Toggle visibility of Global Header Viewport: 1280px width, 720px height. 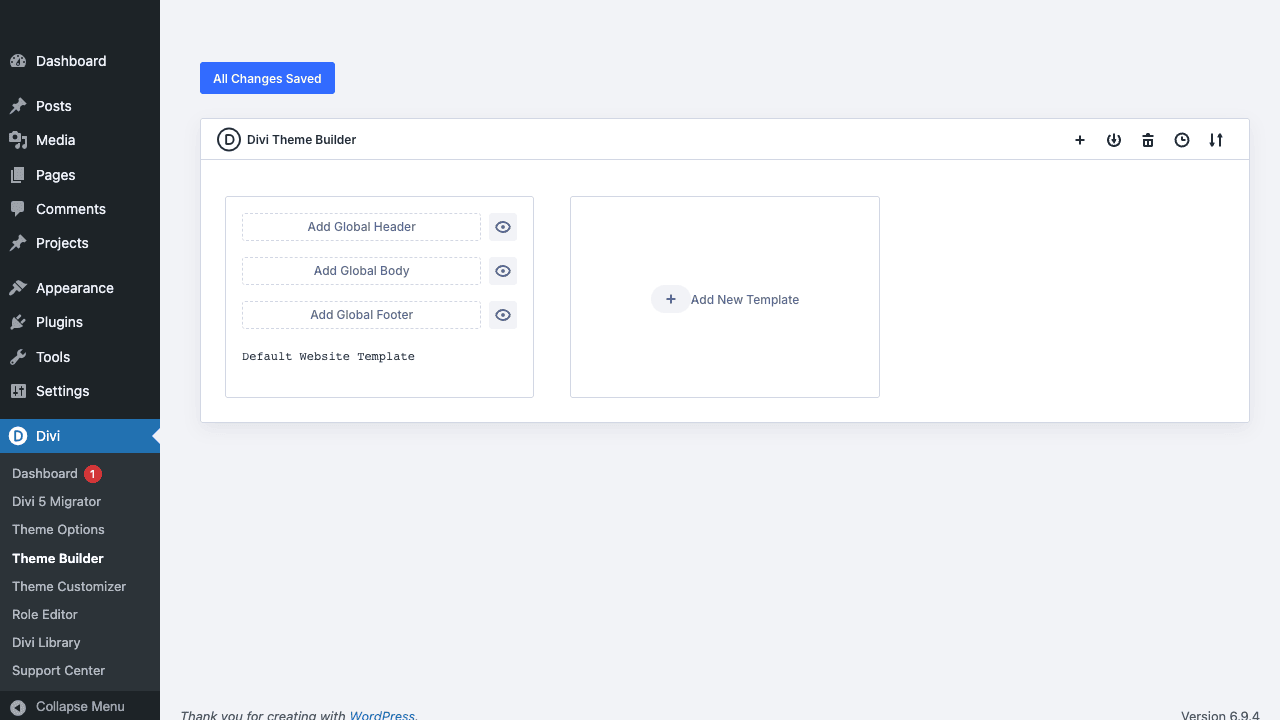[x=503, y=227]
